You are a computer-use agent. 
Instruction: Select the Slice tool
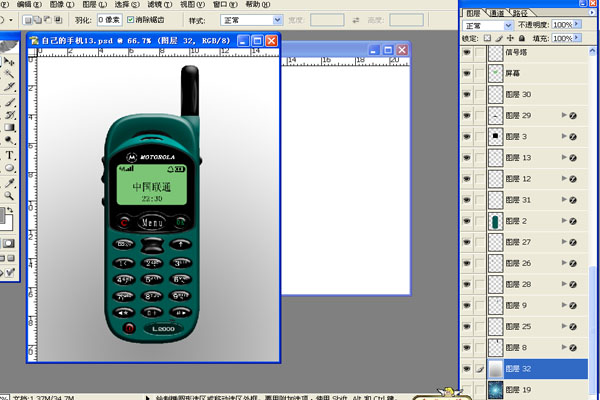pos(9,87)
